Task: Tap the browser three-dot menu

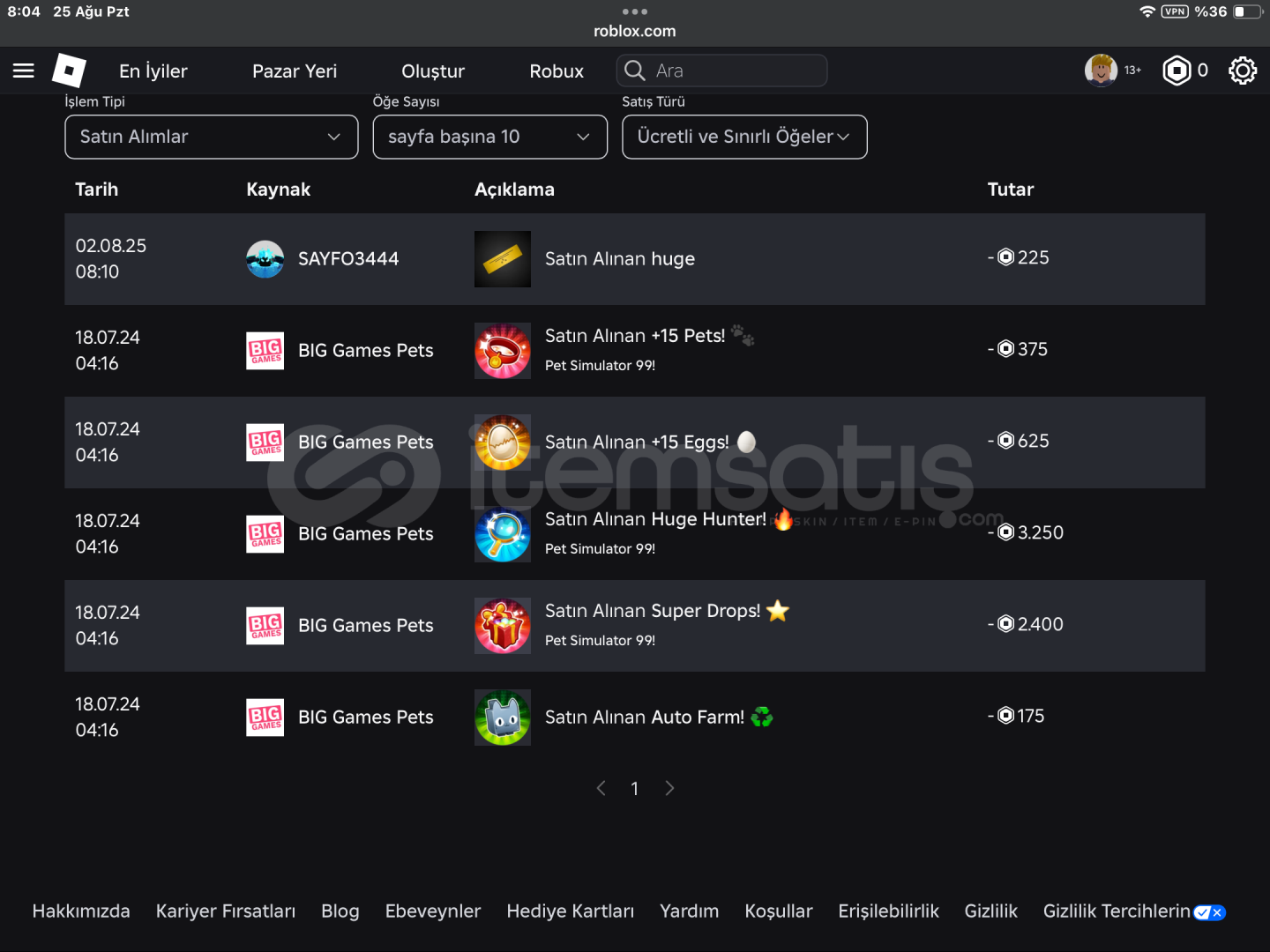Action: [635, 11]
